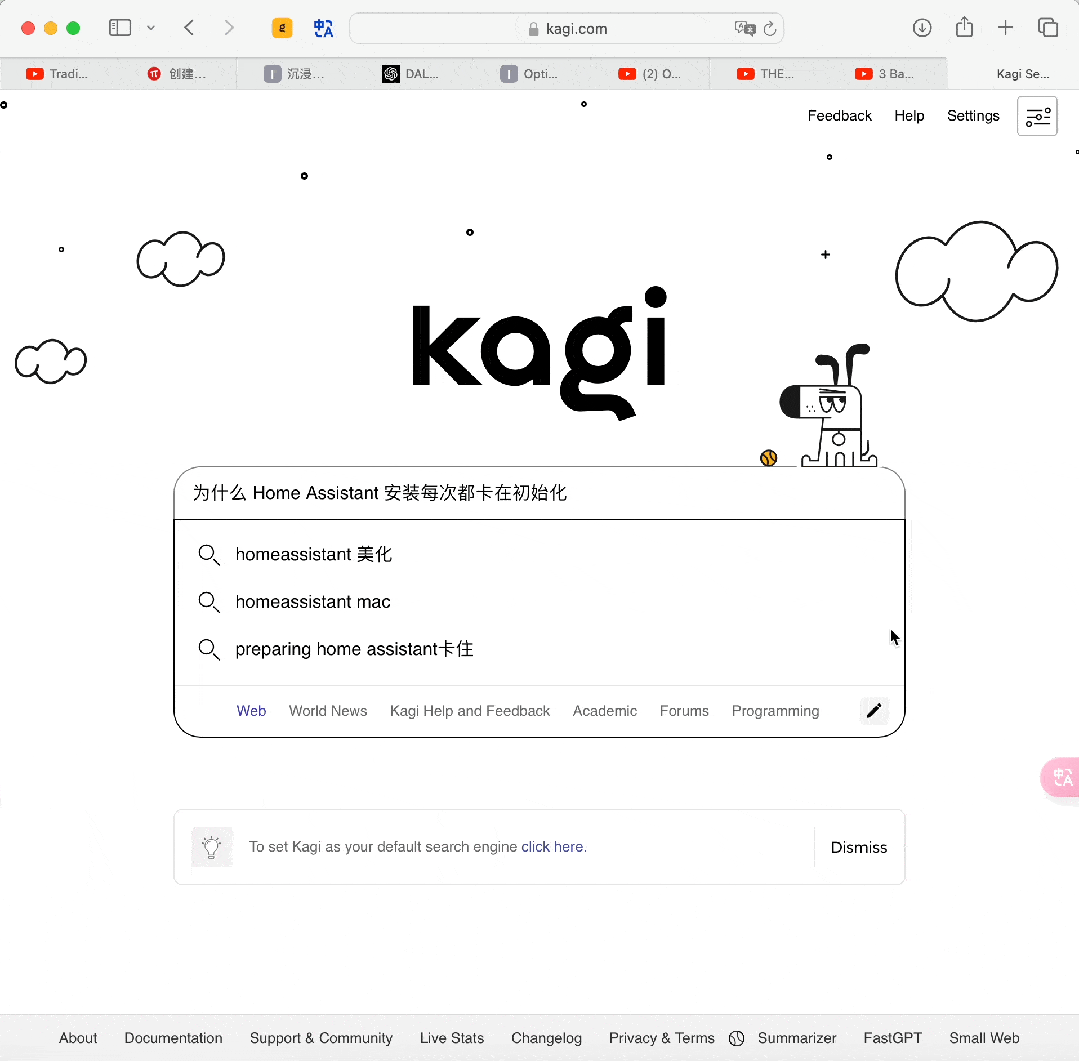Expand the sidebar dropdown chevron

tap(151, 28)
